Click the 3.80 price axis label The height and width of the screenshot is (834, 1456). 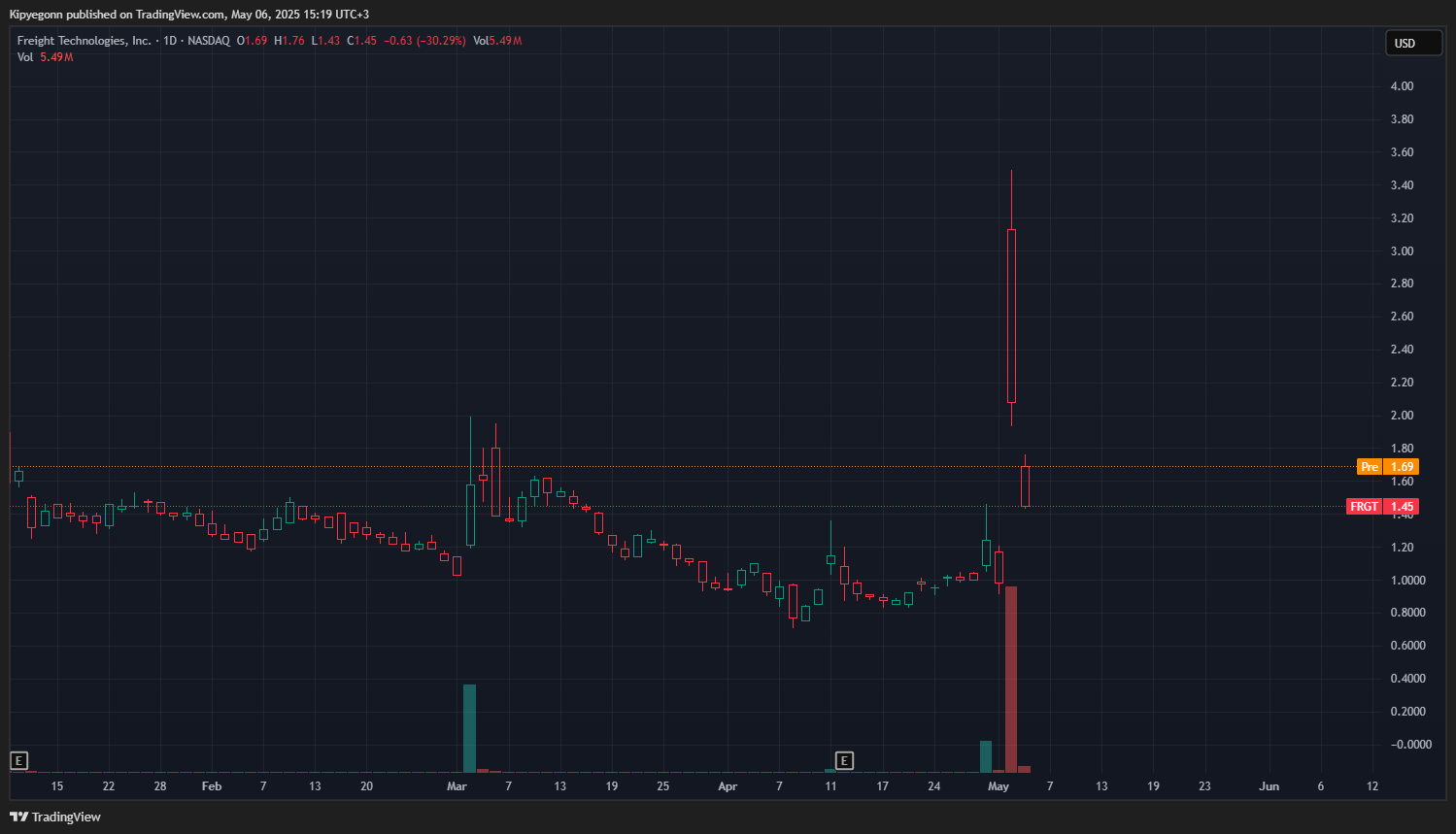tap(1402, 119)
